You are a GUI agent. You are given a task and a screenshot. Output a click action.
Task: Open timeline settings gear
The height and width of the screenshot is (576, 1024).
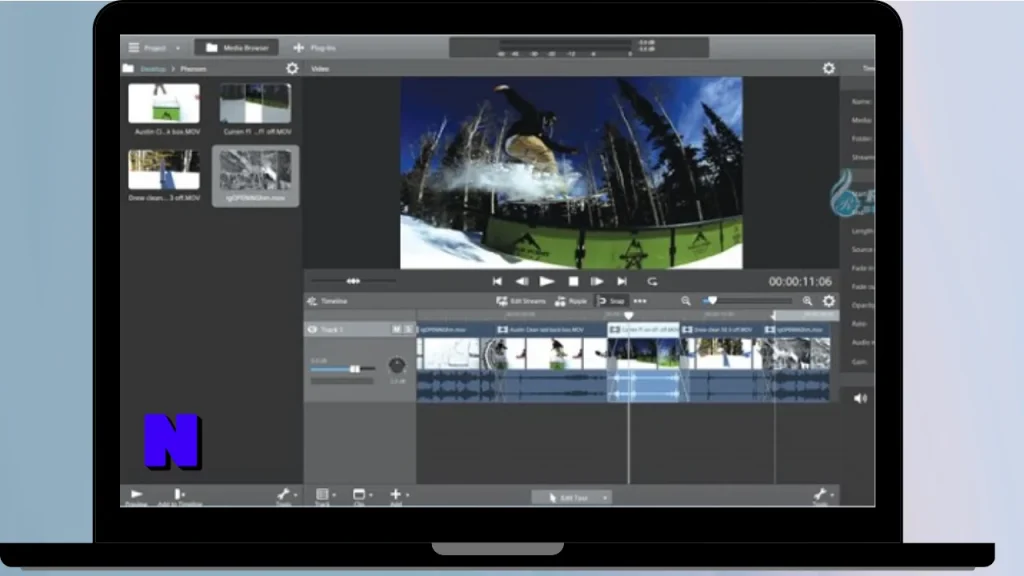(829, 301)
